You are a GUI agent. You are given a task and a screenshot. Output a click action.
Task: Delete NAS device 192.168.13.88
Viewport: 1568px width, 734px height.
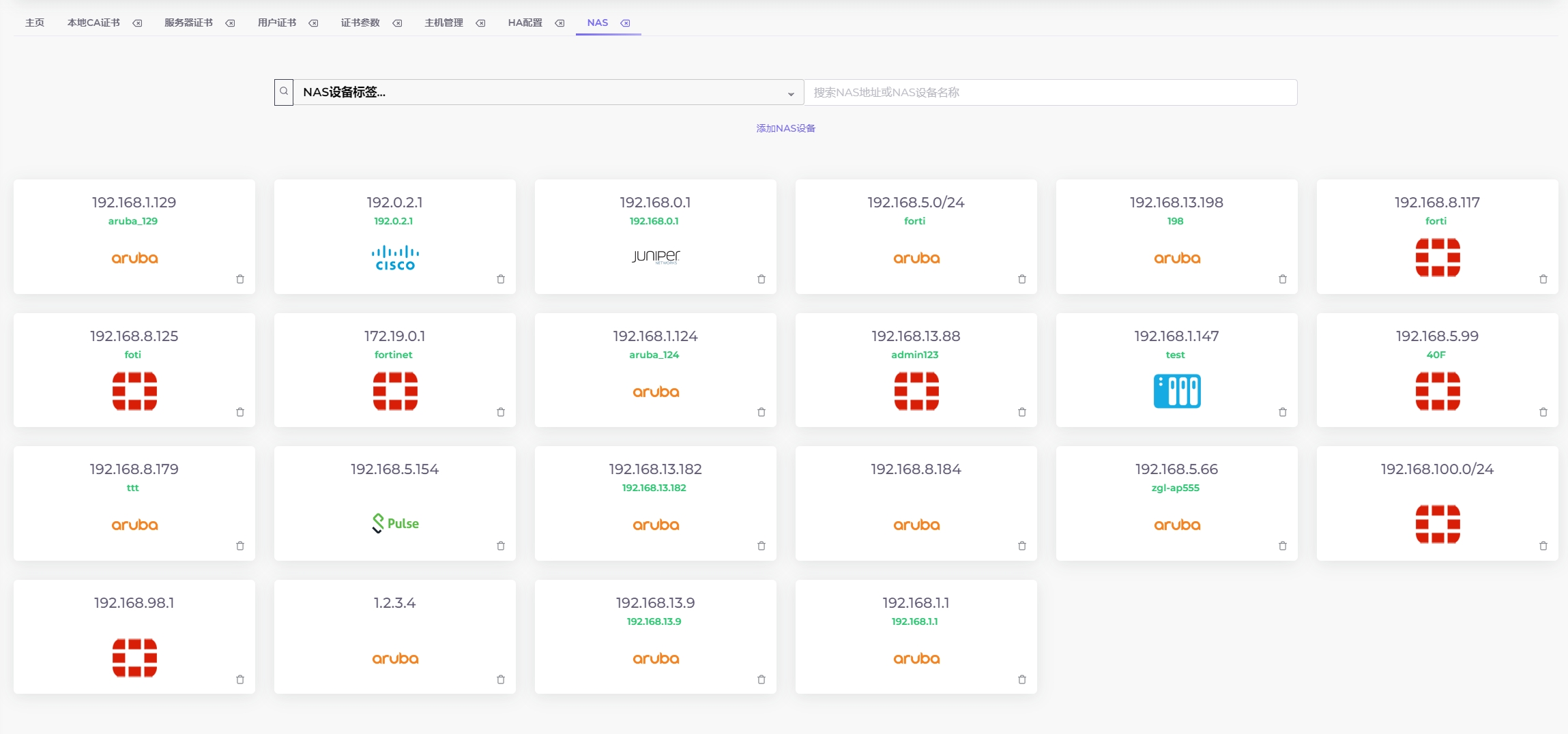(x=1022, y=412)
